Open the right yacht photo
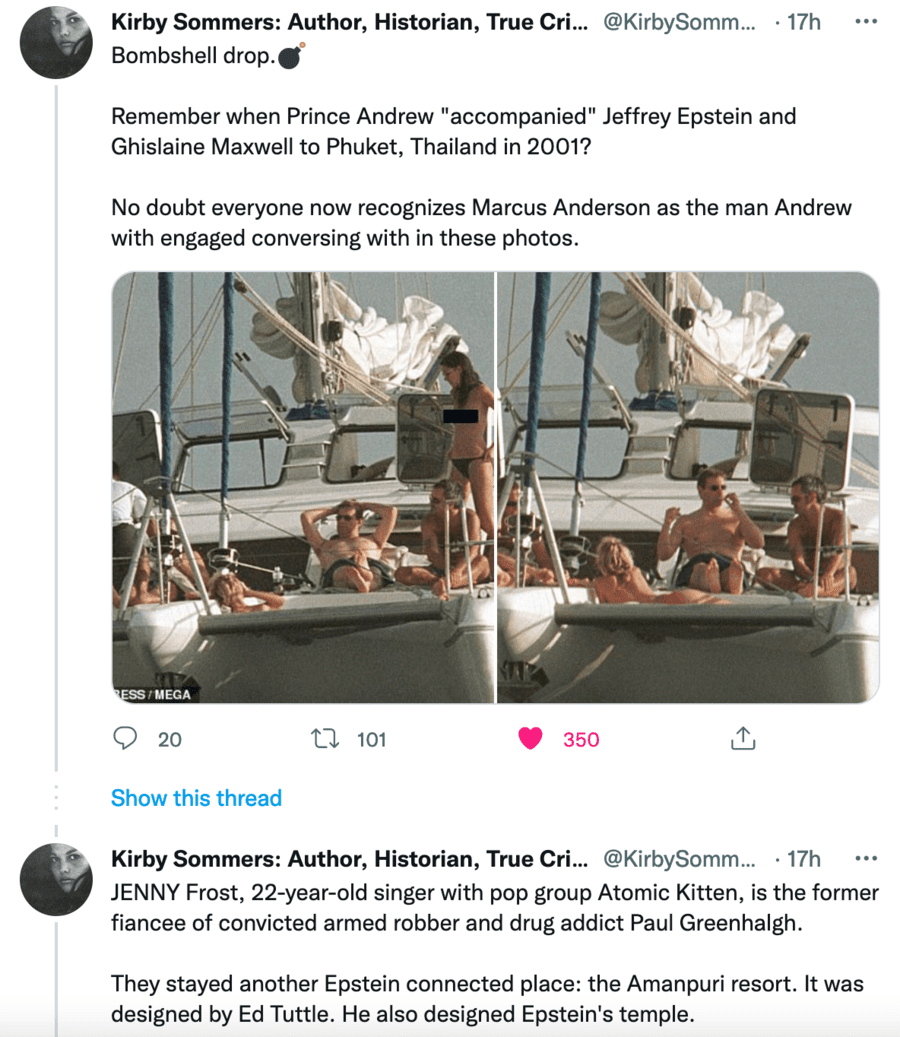 point(688,487)
